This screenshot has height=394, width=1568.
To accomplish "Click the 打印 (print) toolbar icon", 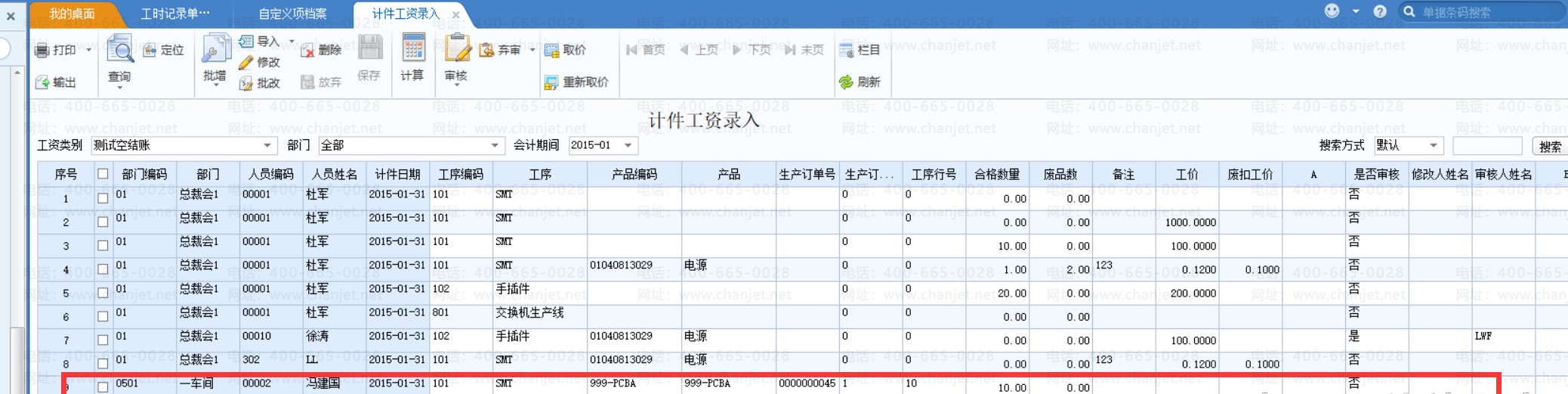I will coord(43,51).
